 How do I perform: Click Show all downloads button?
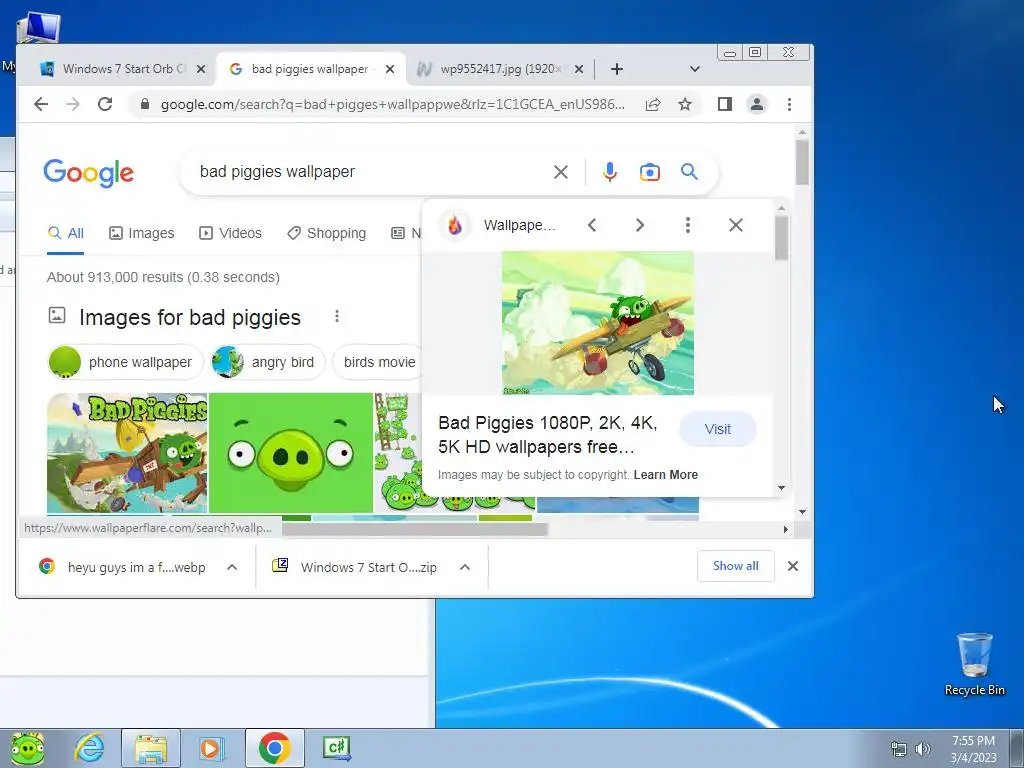[x=735, y=566]
